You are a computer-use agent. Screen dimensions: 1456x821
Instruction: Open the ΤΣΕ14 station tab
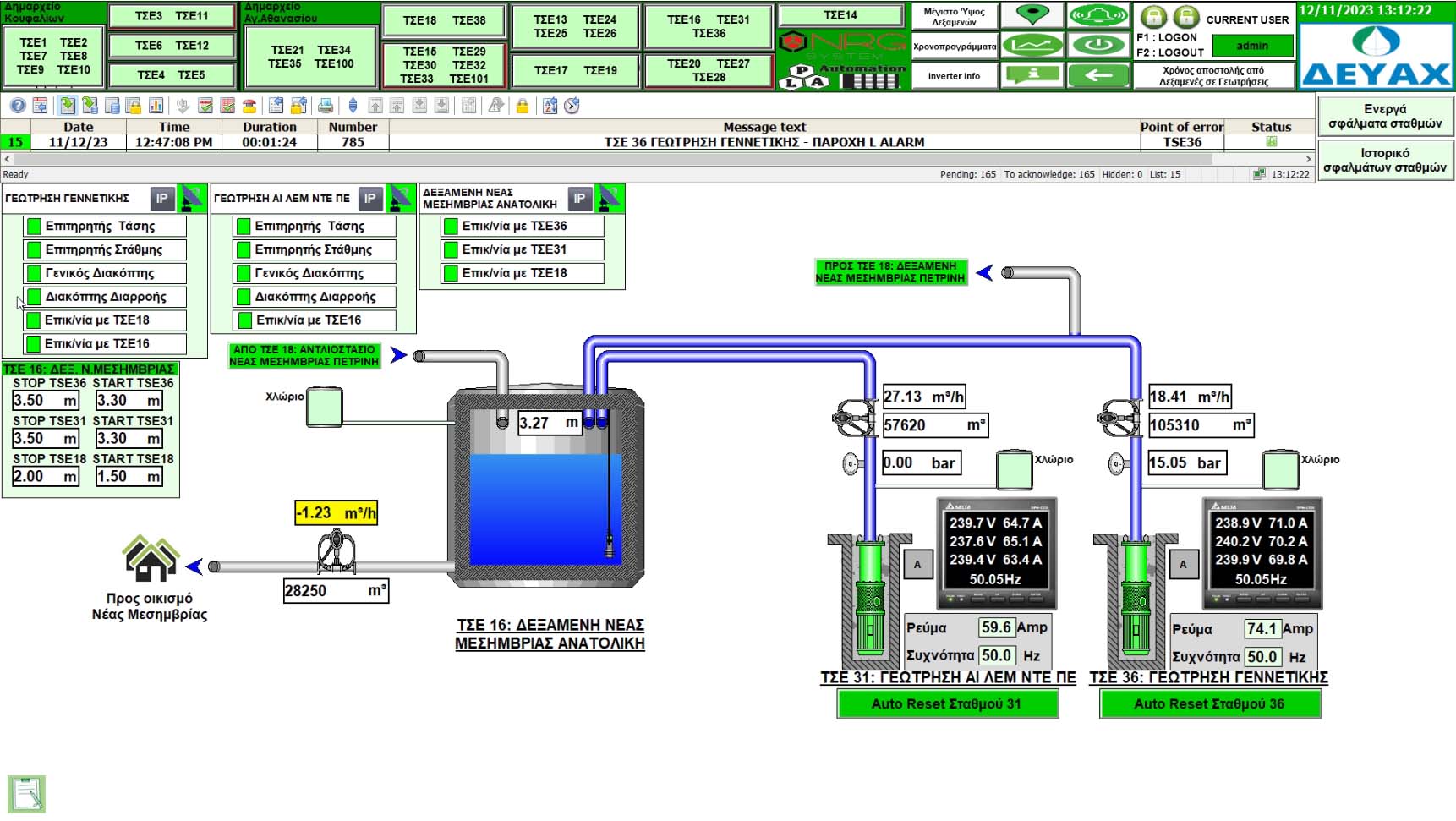click(x=840, y=15)
